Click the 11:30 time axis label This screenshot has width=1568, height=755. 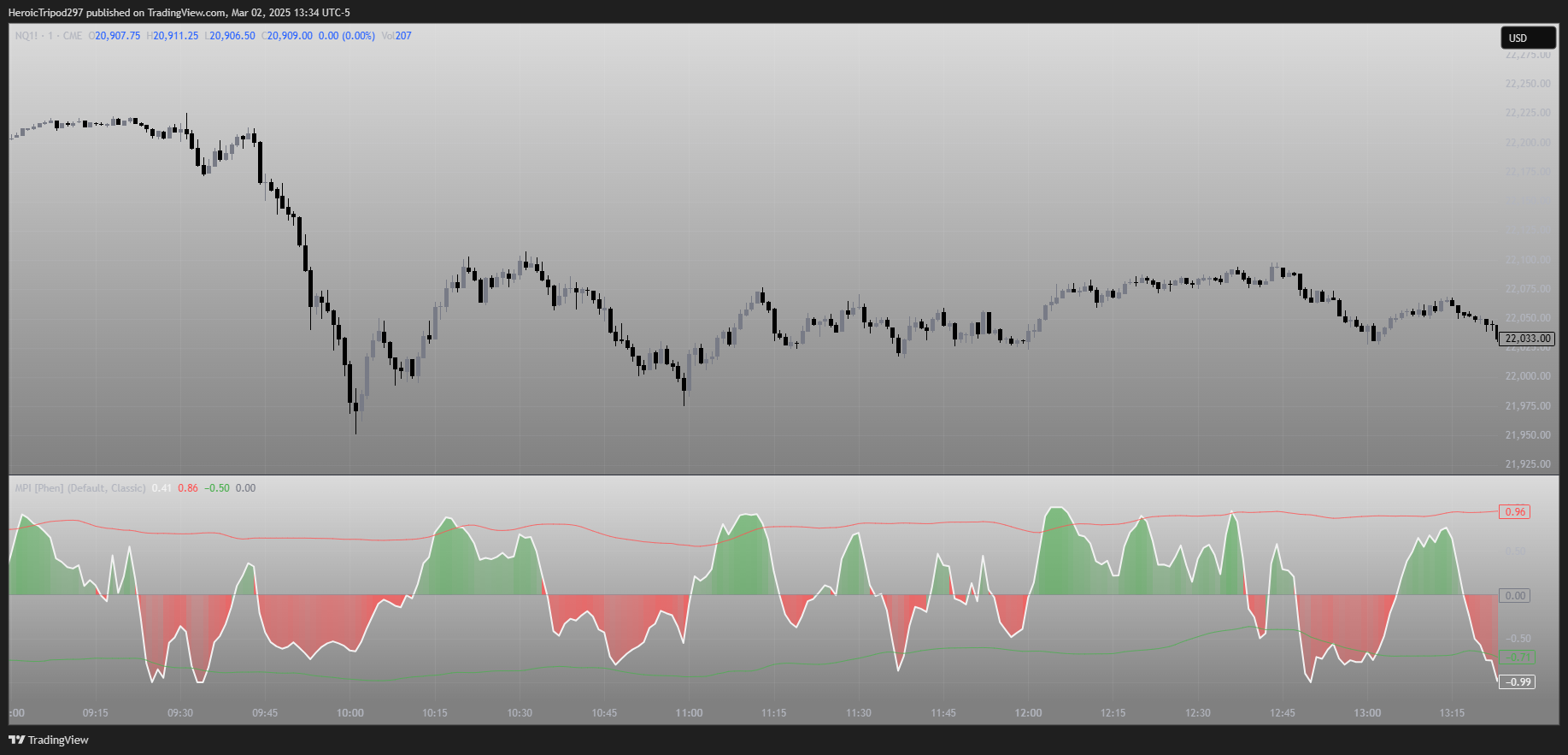[x=859, y=713]
